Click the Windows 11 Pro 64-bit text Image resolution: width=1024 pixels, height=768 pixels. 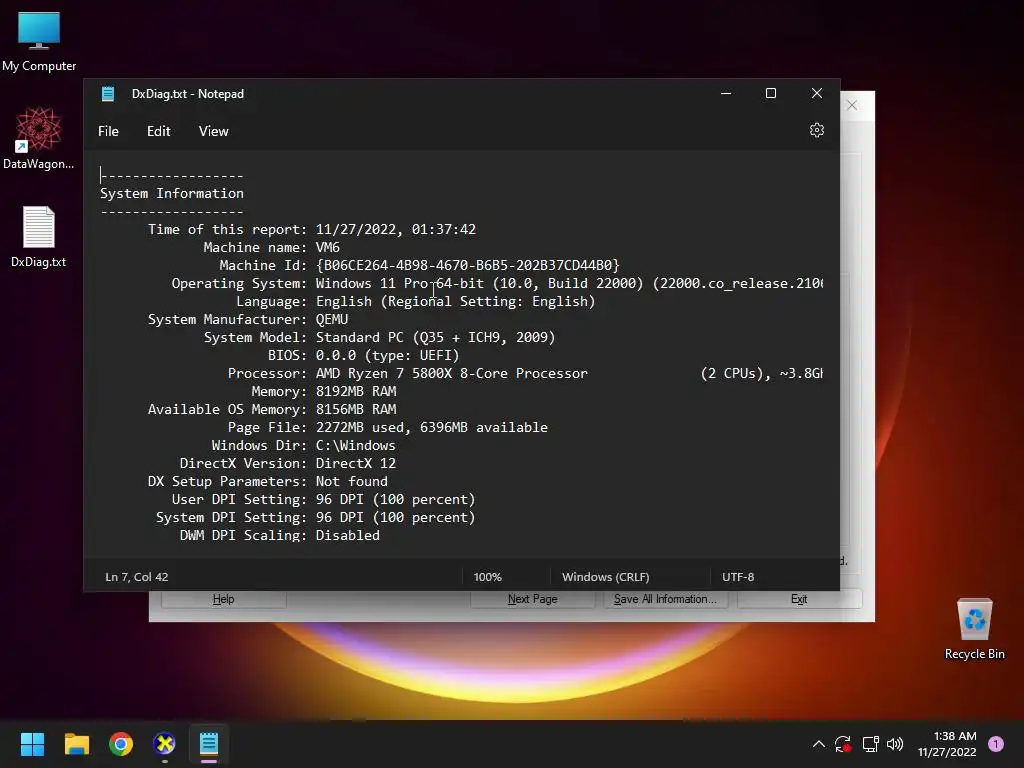pos(400,283)
